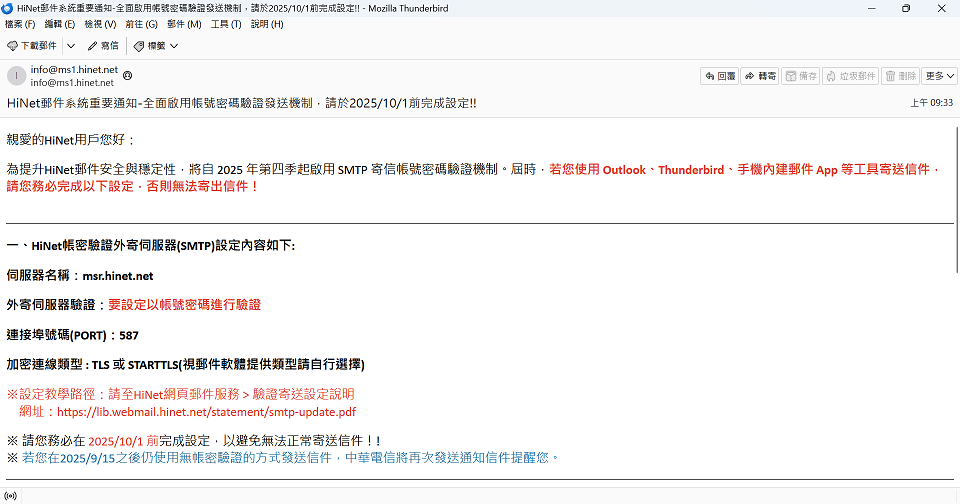Screen dimensions: 960x504
Task: Click the connection status icon in status bar
Action: tap(10, 496)
